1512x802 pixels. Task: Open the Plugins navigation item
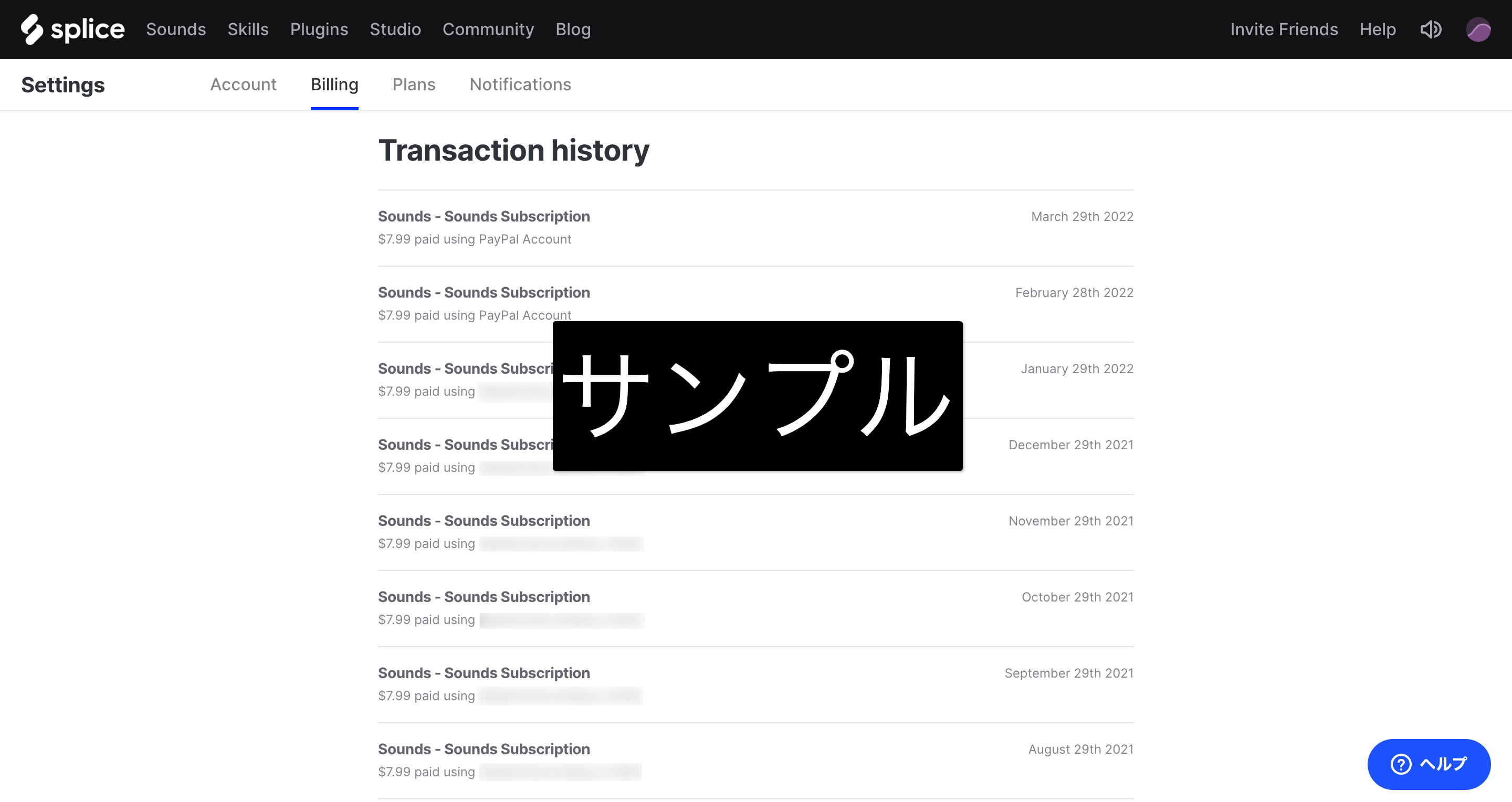point(319,29)
